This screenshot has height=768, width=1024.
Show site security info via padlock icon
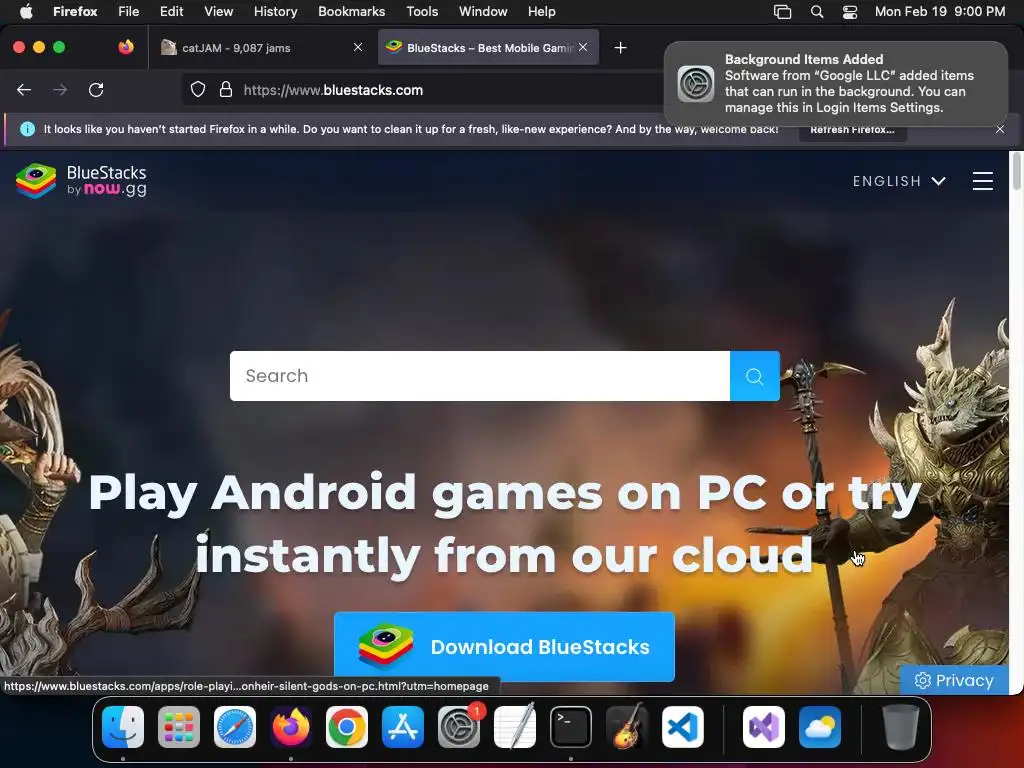point(226,90)
